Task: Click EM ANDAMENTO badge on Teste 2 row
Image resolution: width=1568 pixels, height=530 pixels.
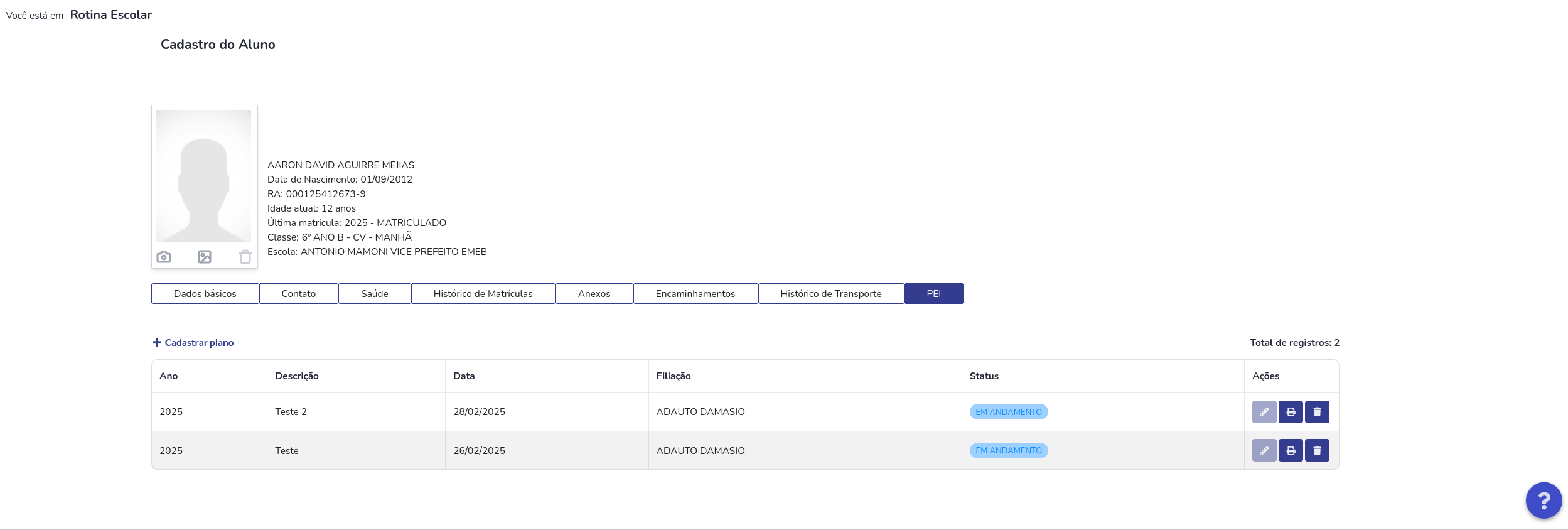Action: 1009,412
